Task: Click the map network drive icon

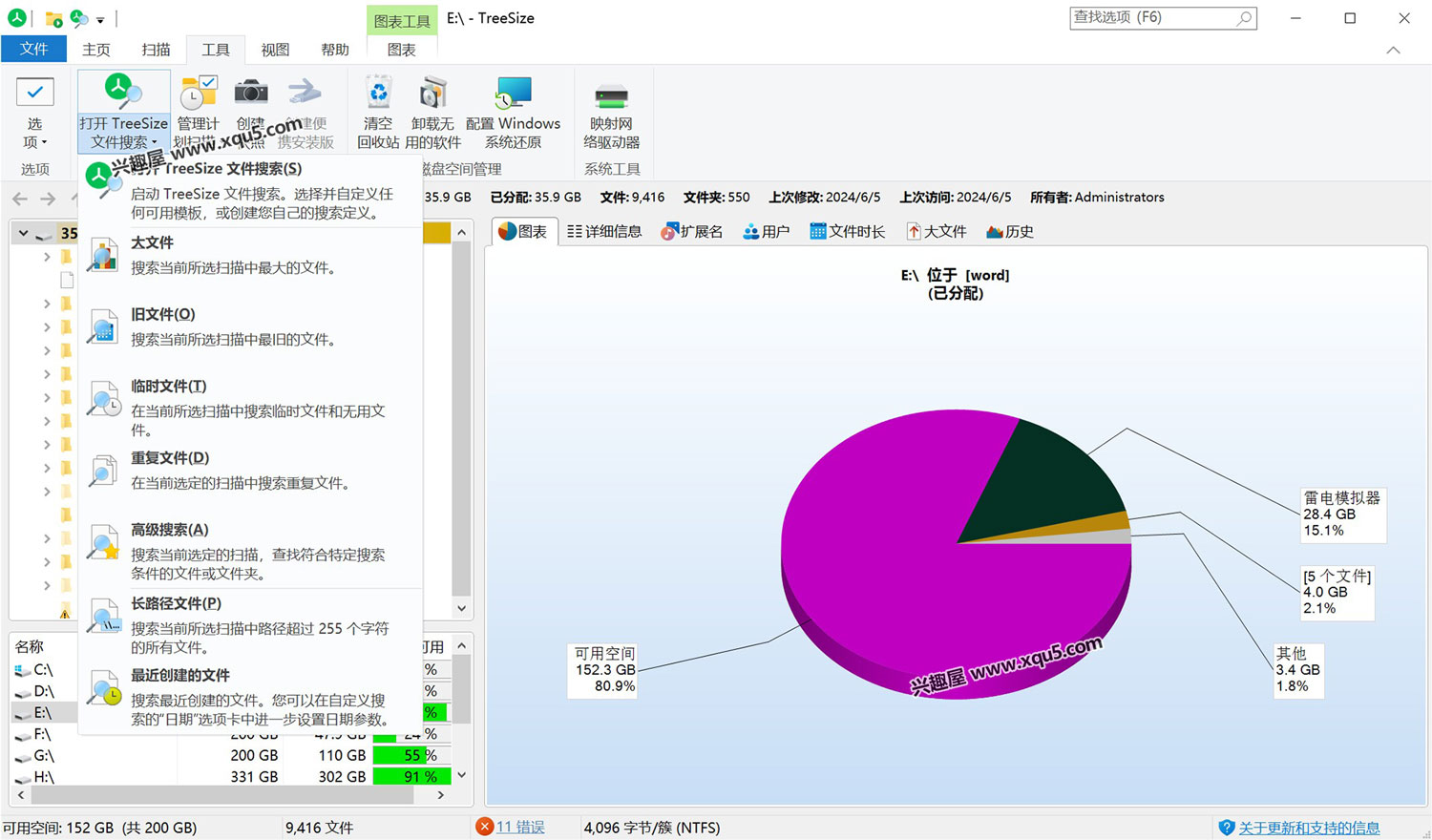Action: pos(611,94)
